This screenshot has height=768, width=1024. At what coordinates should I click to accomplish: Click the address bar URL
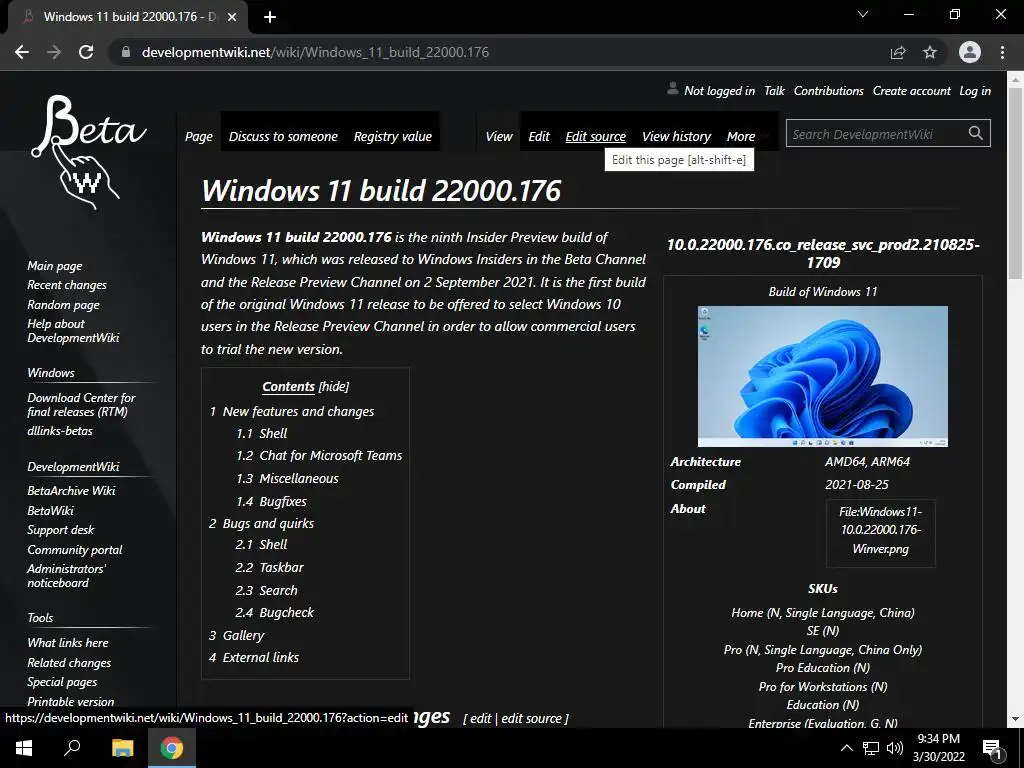[x=315, y=52]
